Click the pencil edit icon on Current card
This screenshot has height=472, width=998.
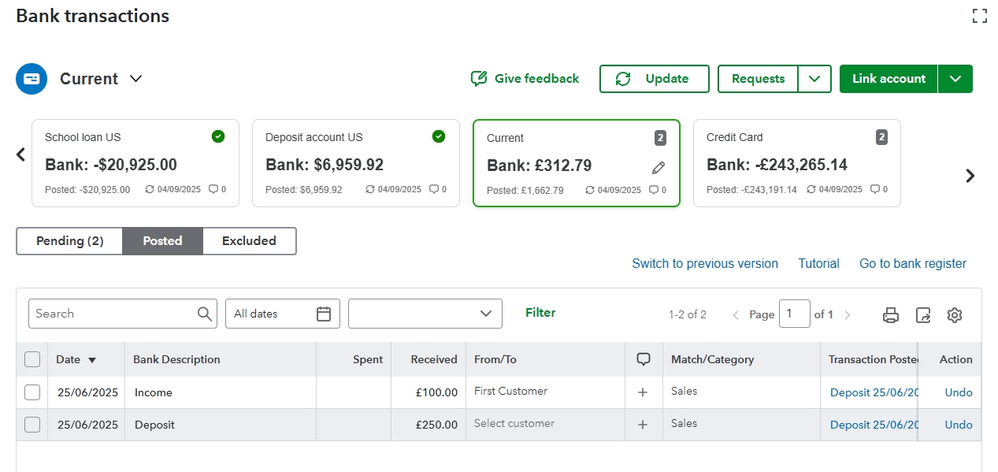coord(658,167)
